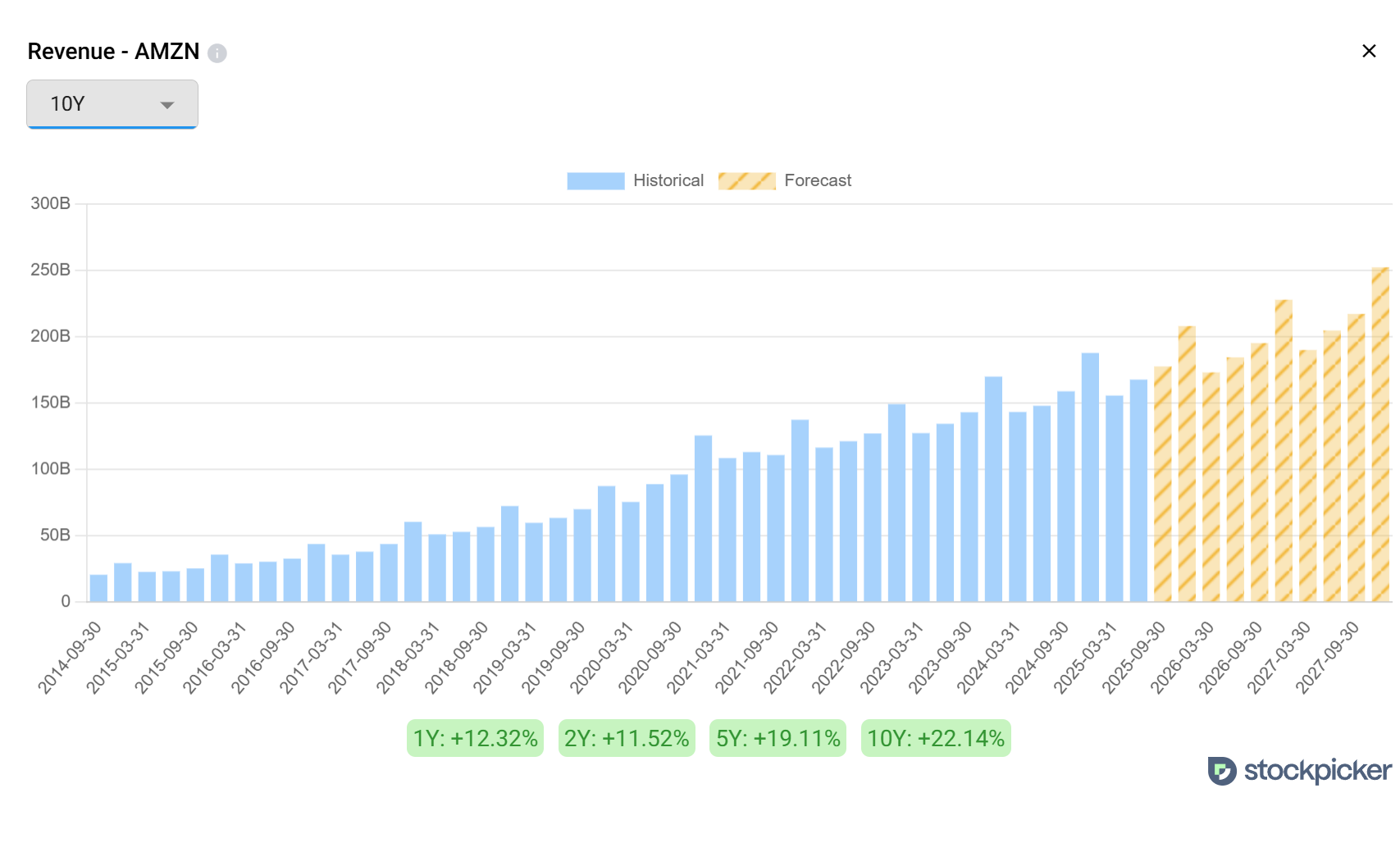This screenshot has height=843, width=1400.
Task: Click the 2022-03-31 x-axis date label
Action: [x=796, y=658]
